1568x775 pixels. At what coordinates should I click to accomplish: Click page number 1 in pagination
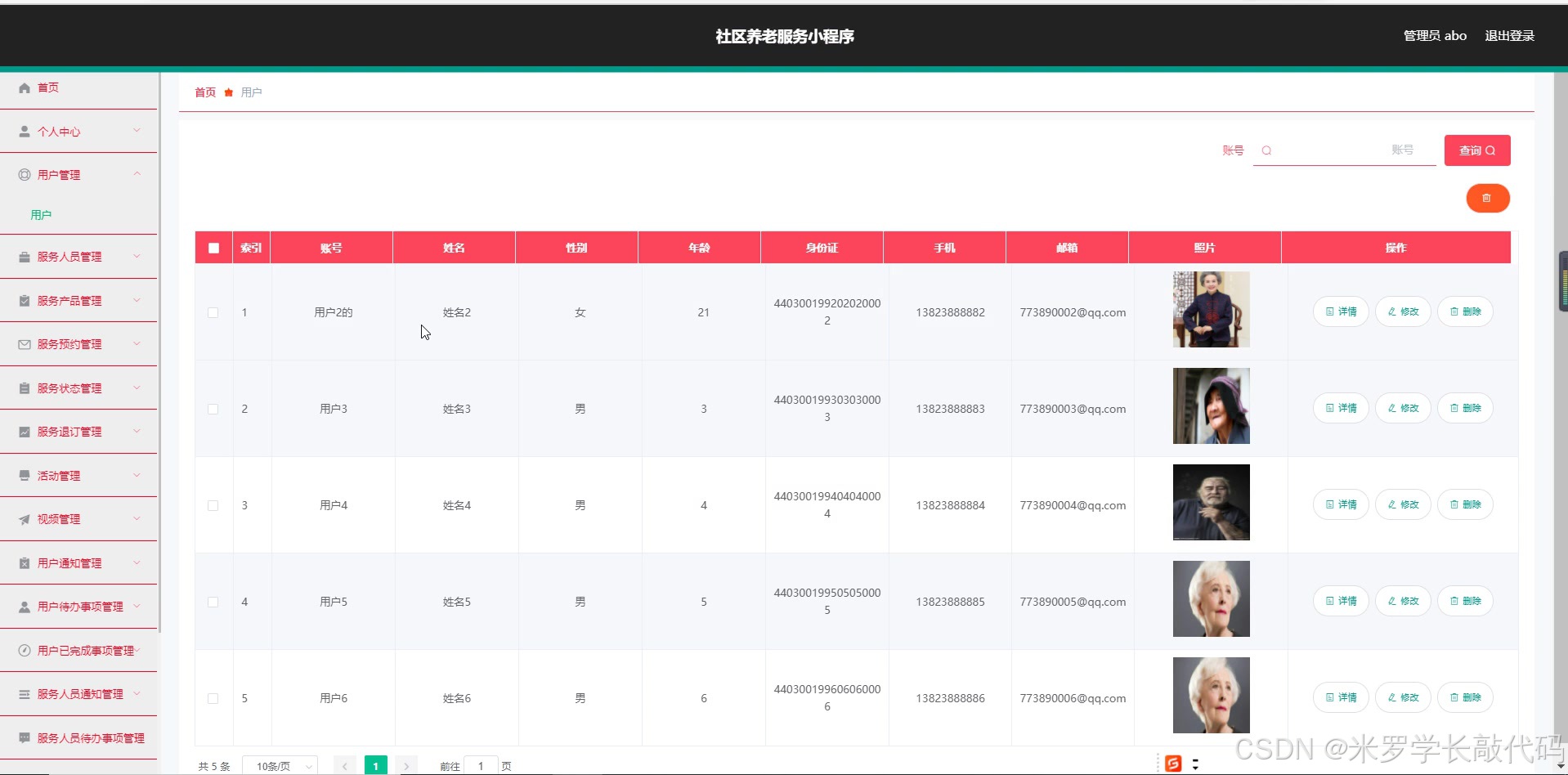click(x=375, y=766)
